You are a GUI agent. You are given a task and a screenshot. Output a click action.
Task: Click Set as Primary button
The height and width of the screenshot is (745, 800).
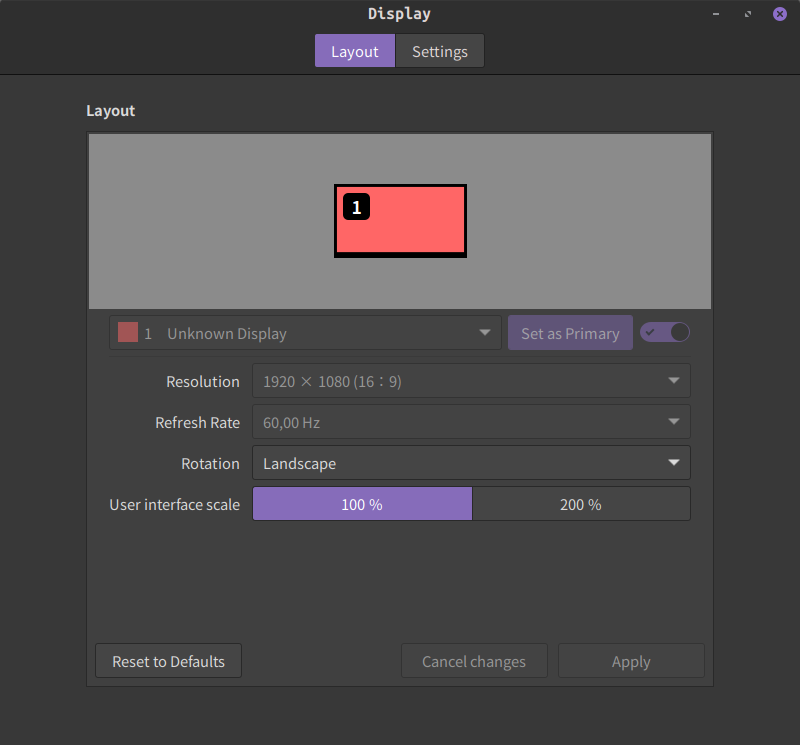click(570, 333)
